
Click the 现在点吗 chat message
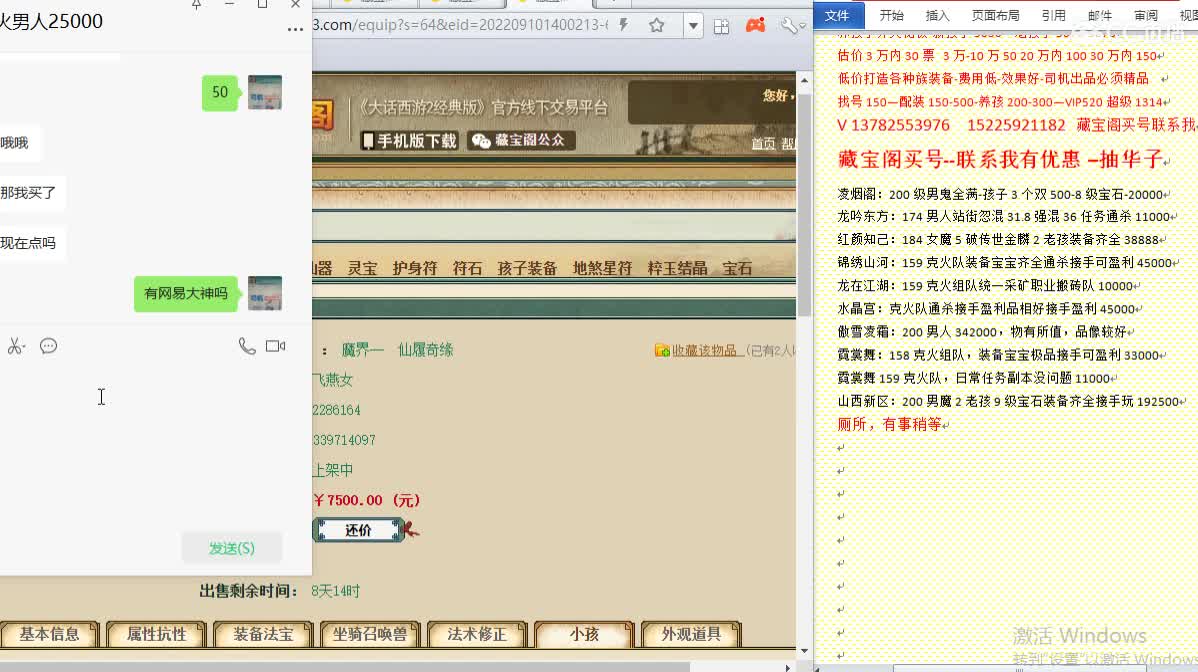(28, 243)
